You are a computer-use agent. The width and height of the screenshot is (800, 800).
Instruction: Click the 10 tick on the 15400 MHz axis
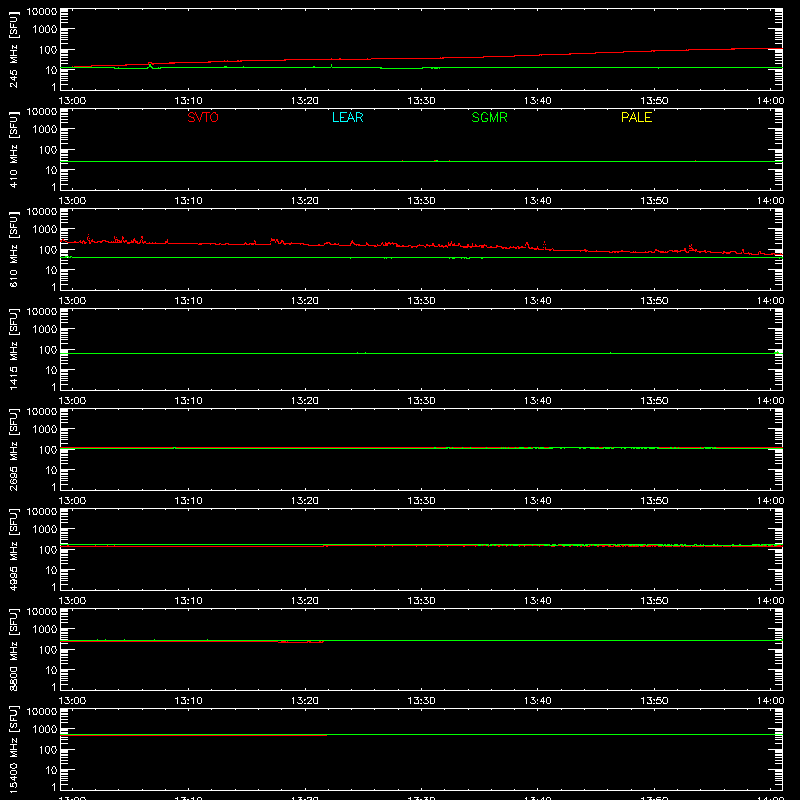tap(52, 770)
